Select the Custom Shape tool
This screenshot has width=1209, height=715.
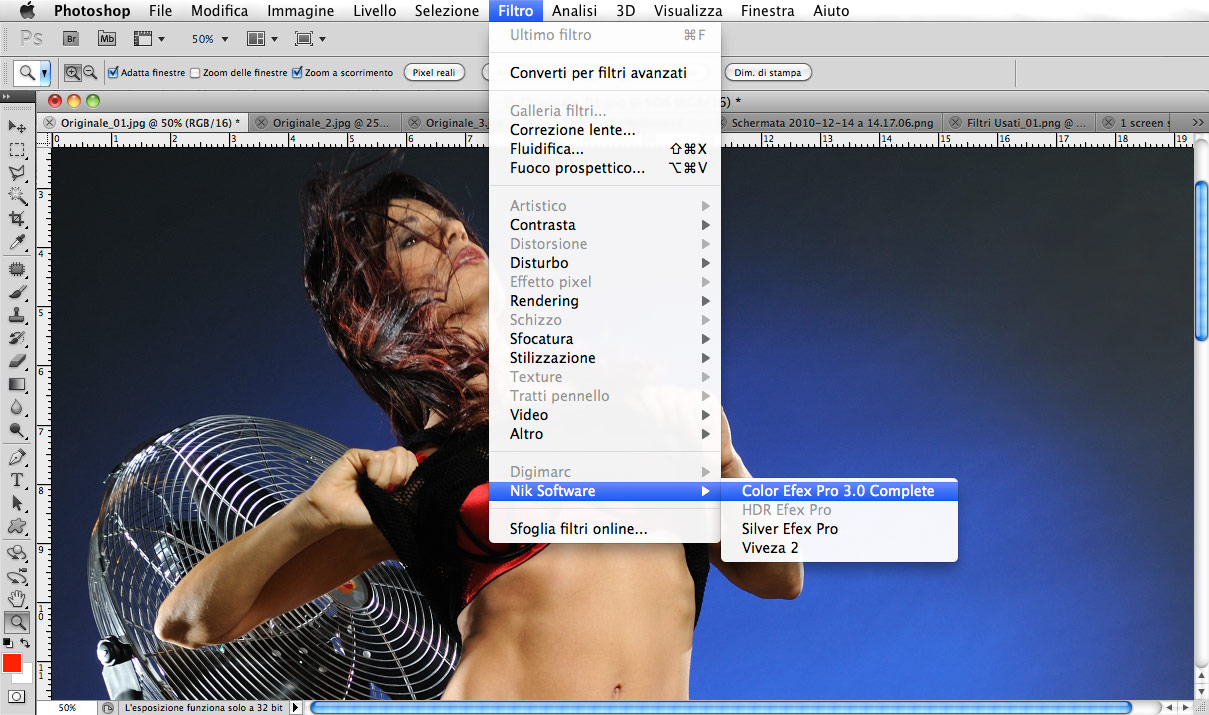17,527
